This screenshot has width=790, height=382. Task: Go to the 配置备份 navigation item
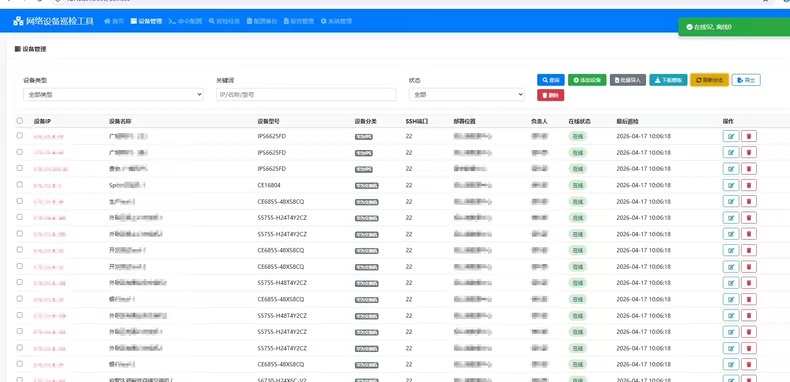[x=262, y=21]
